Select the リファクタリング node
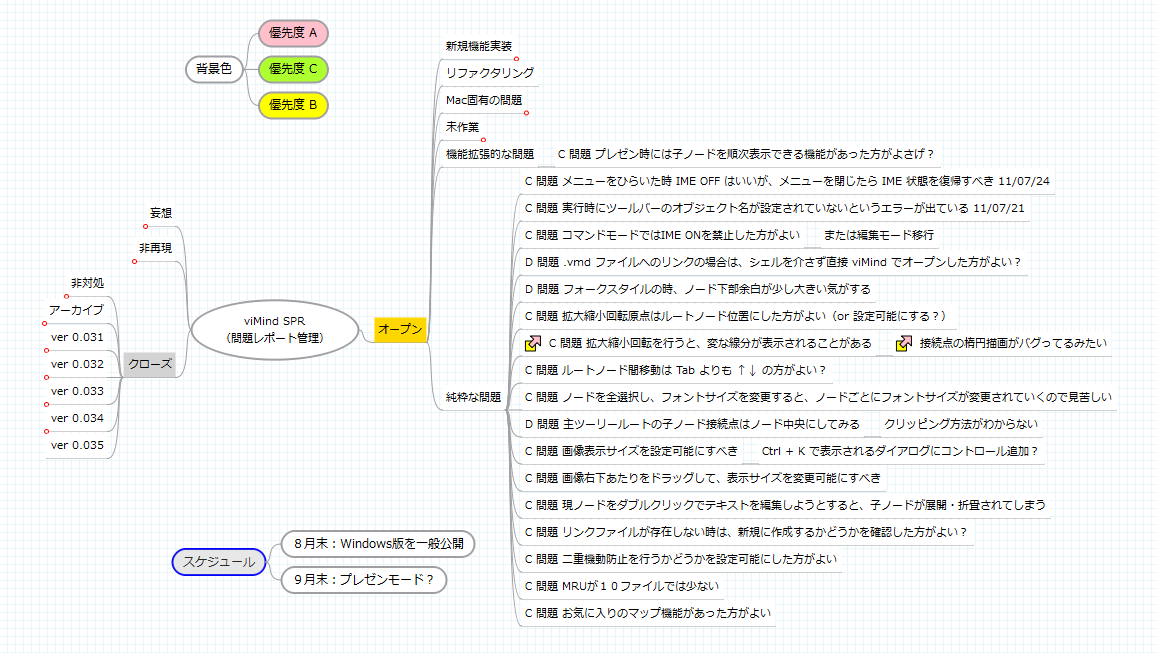Screen dimensions: 1156x653 (x=490, y=73)
